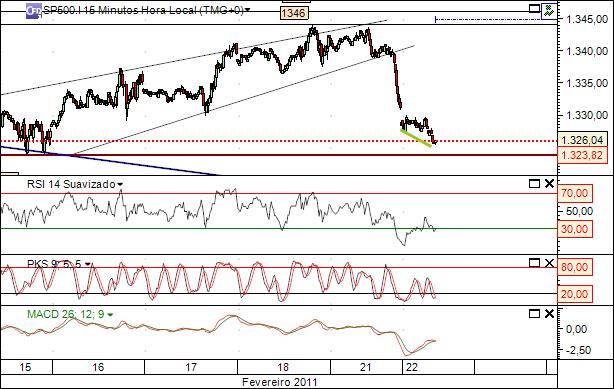Maximize the MACD indicator panel
The image size is (614, 389).
pos(535,313)
